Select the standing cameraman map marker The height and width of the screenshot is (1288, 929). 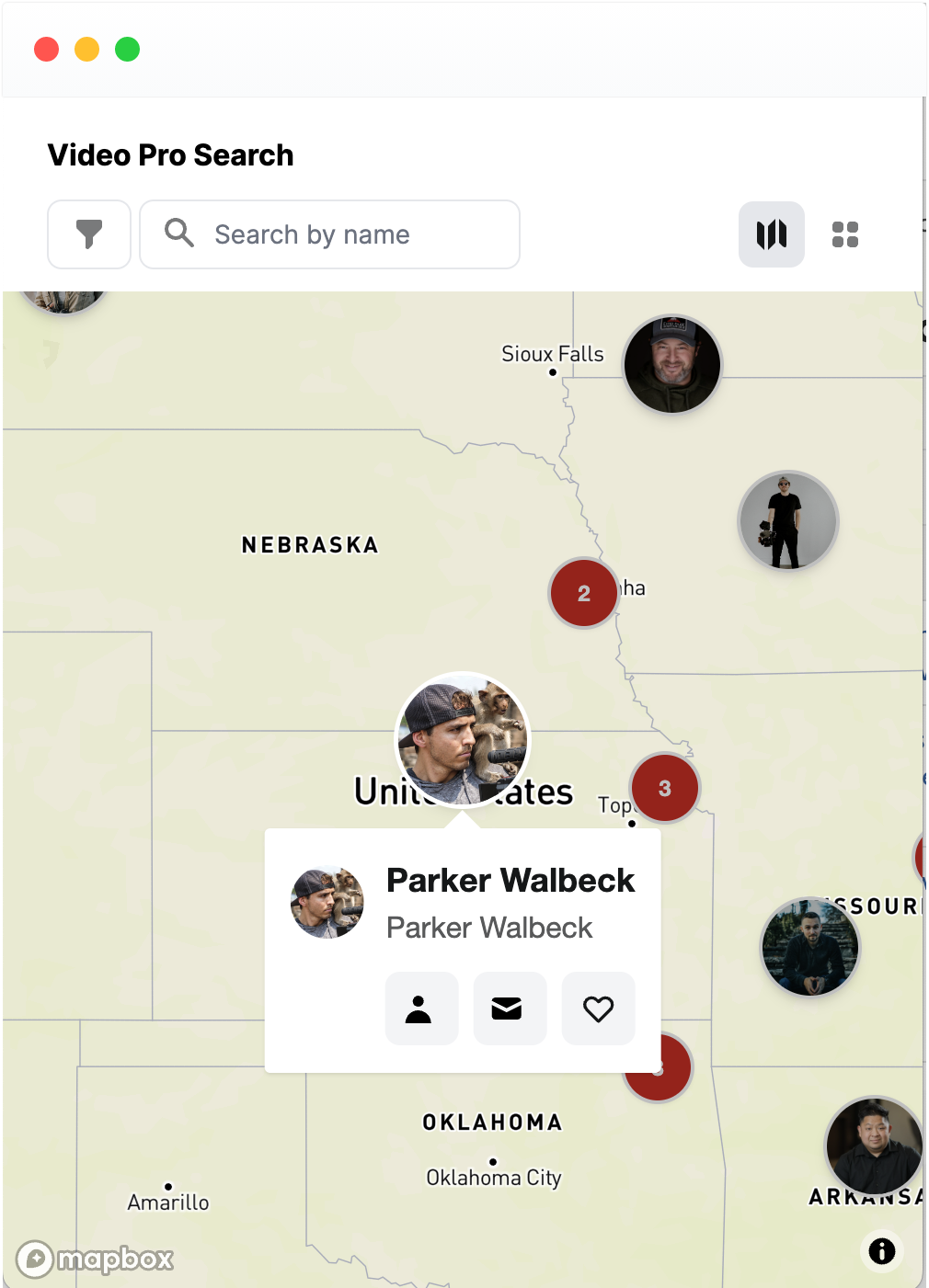point(788,520)
